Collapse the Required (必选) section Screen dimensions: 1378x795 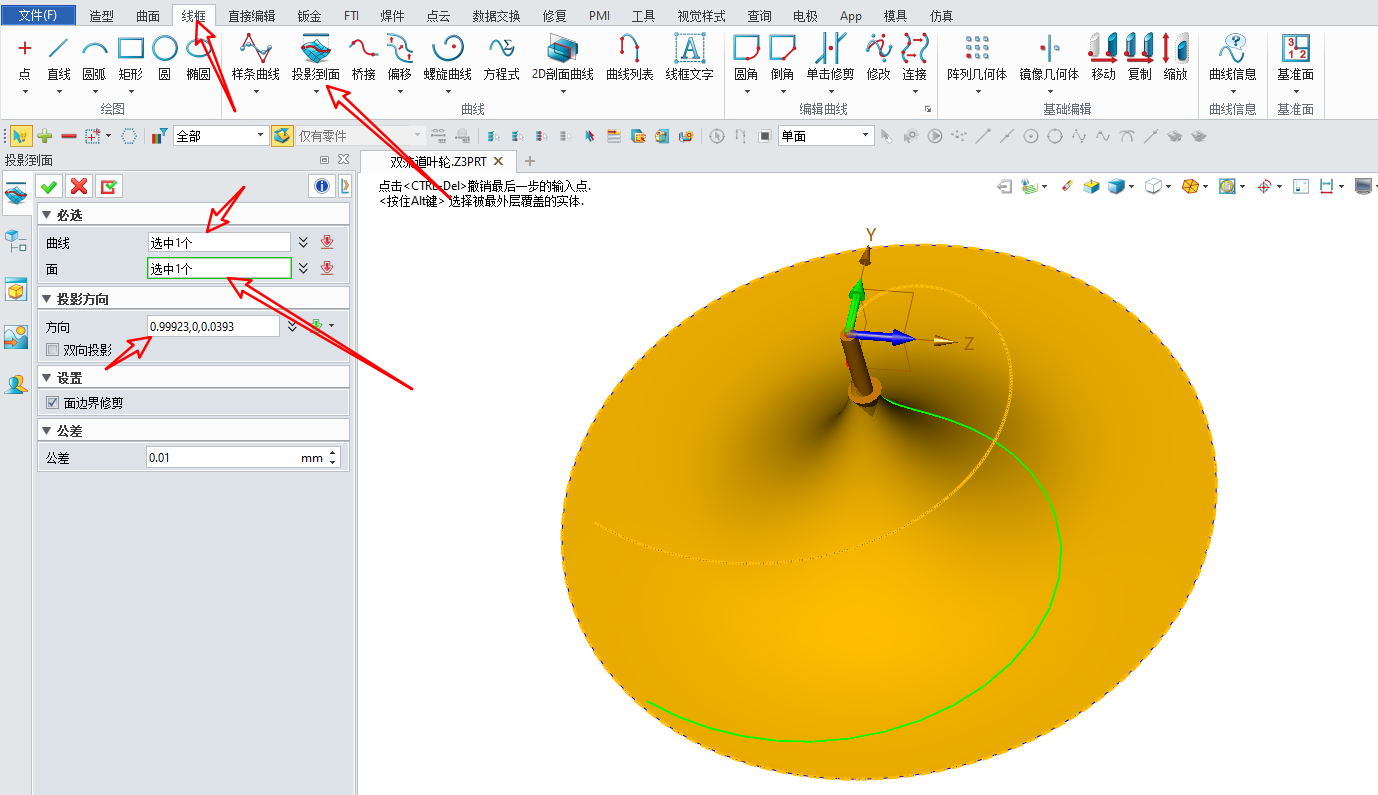click(46, 216)
